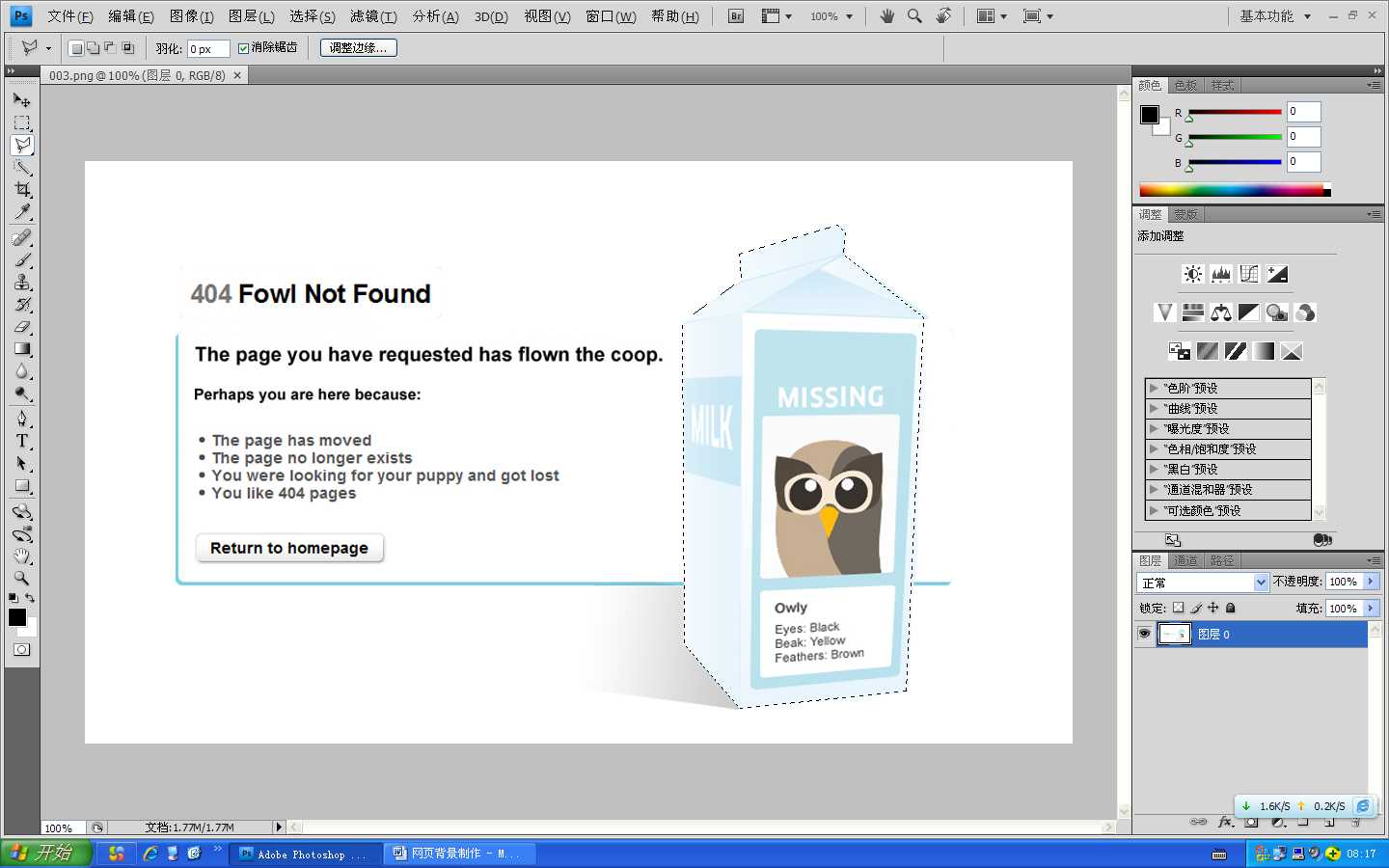Open the 选择(S) menu
The image size is (1389, 868).
tap(313, 16)
